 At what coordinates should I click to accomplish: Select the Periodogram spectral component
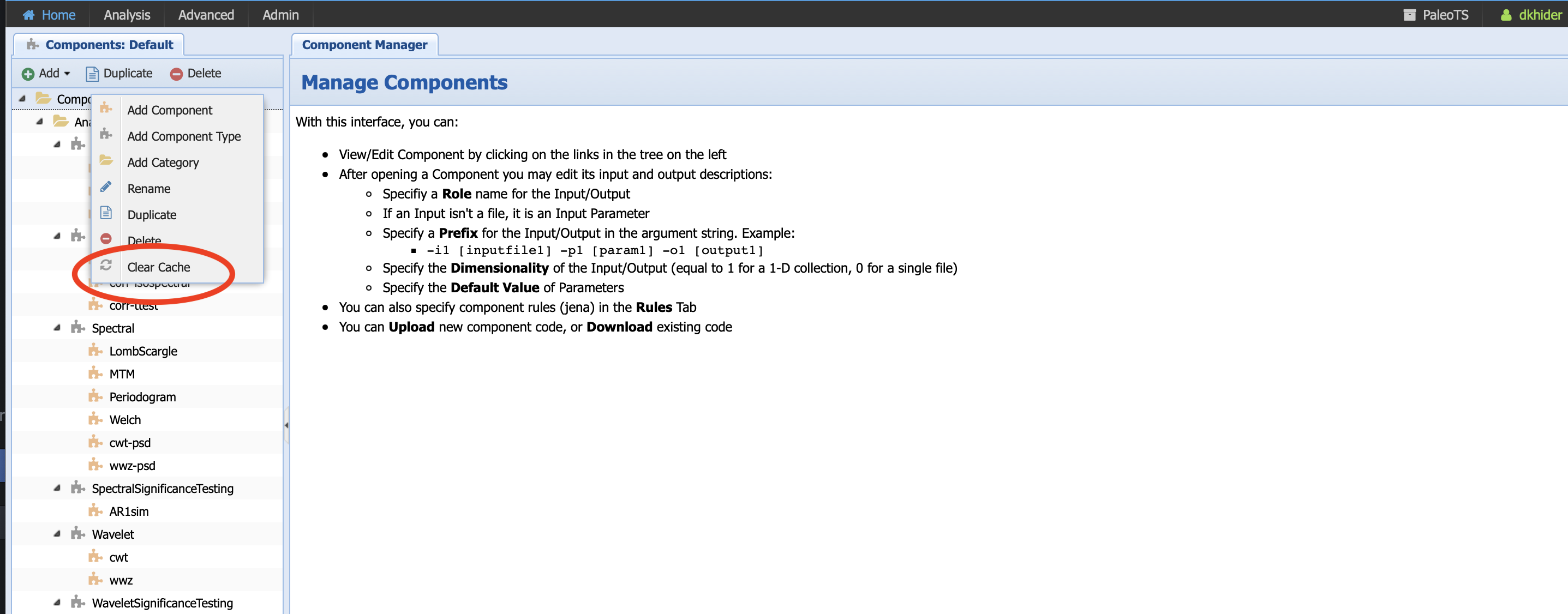[x=143, y=397]
